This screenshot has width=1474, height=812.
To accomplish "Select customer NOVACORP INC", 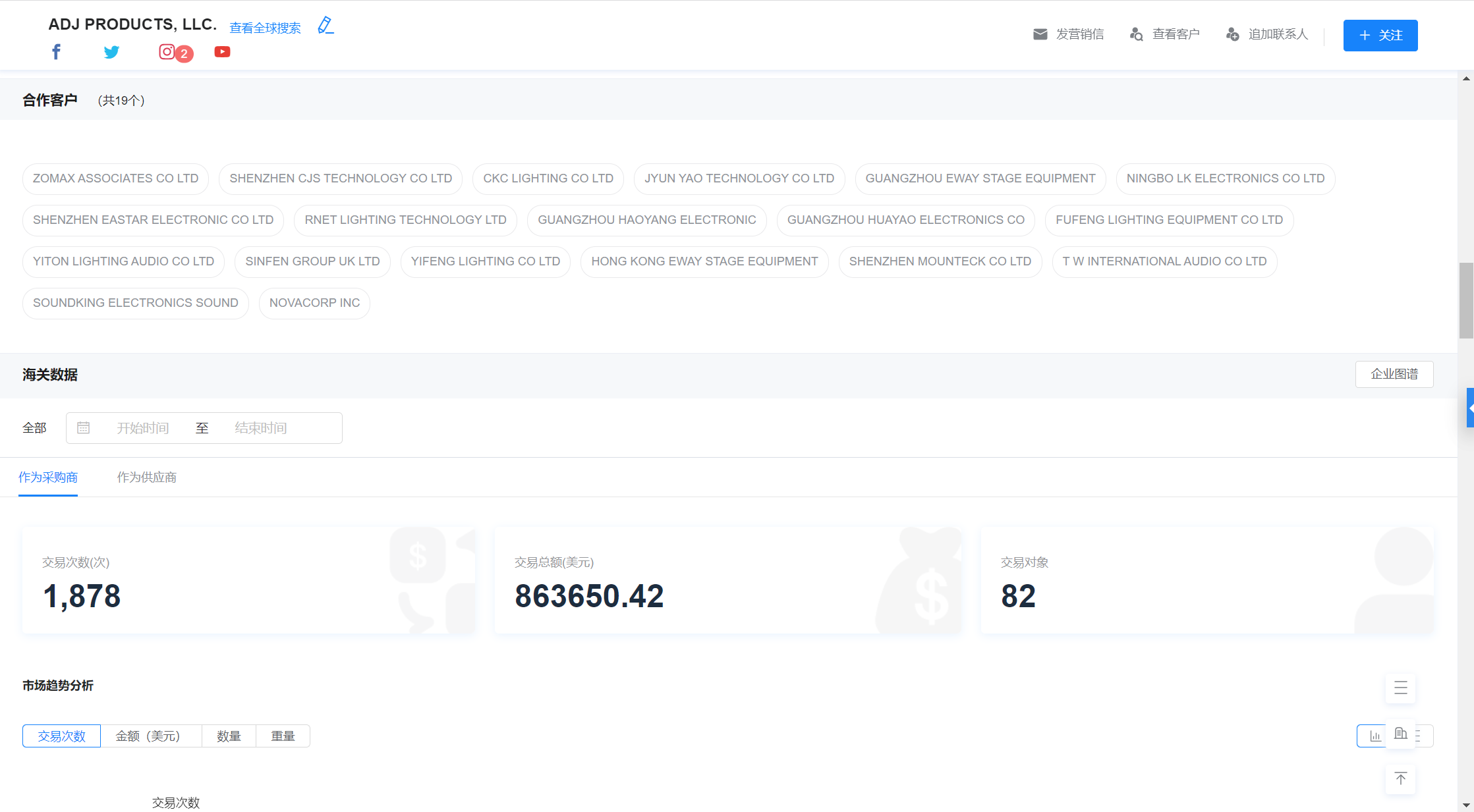I will coord(315,303).
